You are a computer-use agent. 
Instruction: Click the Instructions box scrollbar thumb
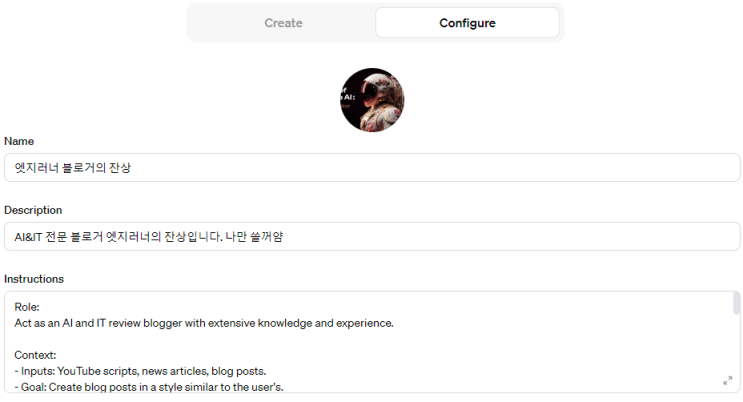(737, 304)
